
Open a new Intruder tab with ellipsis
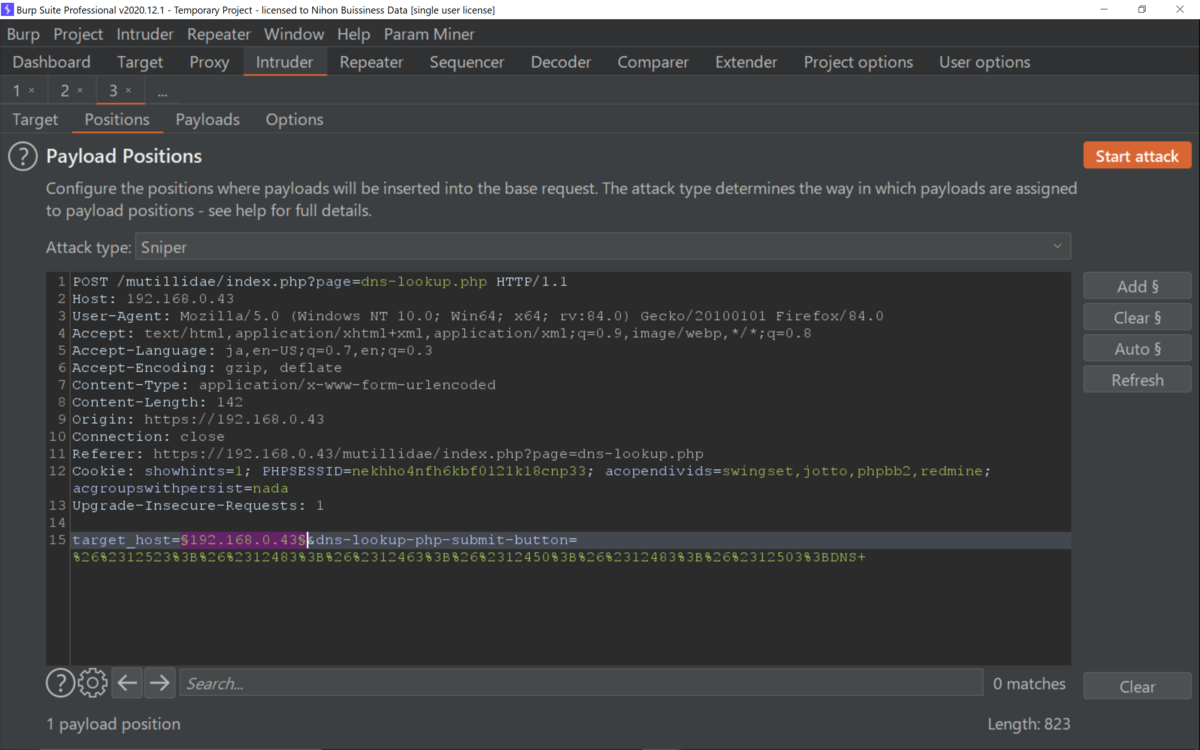(162, 91)
